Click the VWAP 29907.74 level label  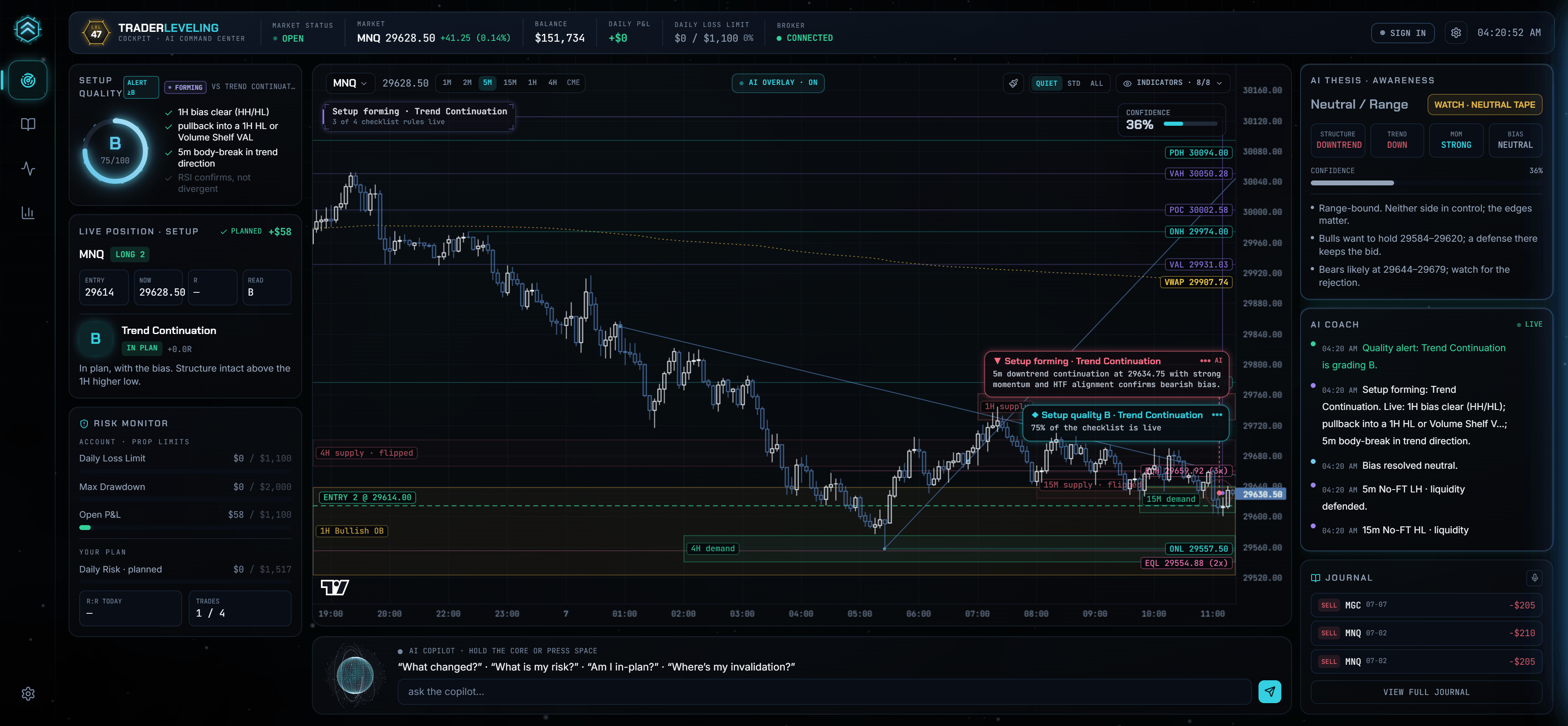pyautogui.click(x=1196, y=283)
